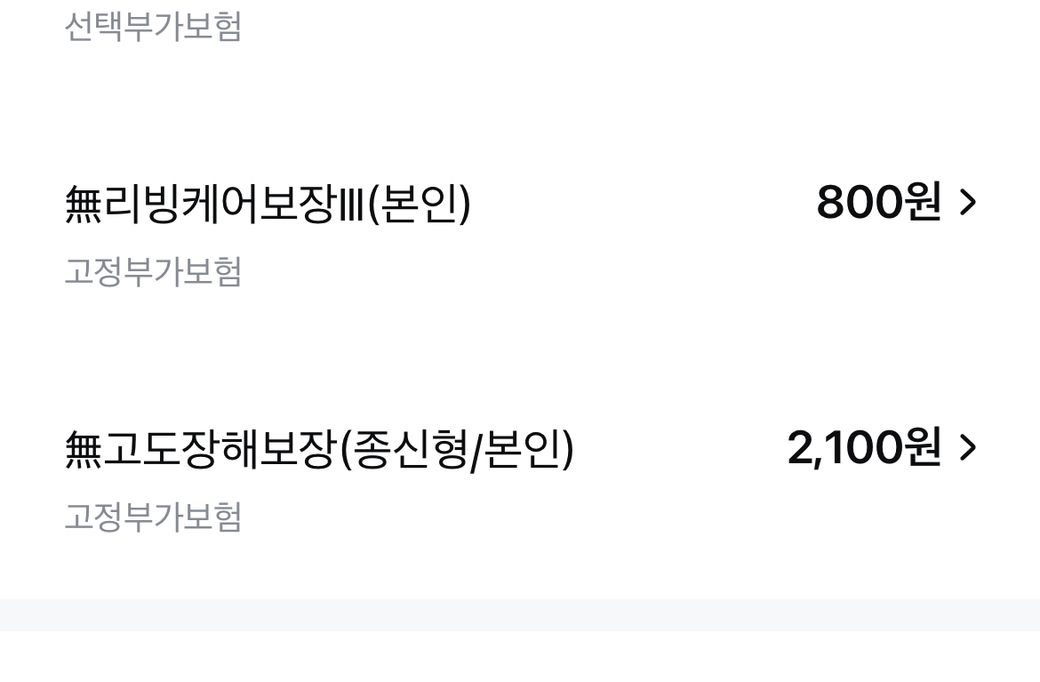Tap the 2,100원 premium amount
The width and height of the screenshot is (1040, 682).
[863, 448]
